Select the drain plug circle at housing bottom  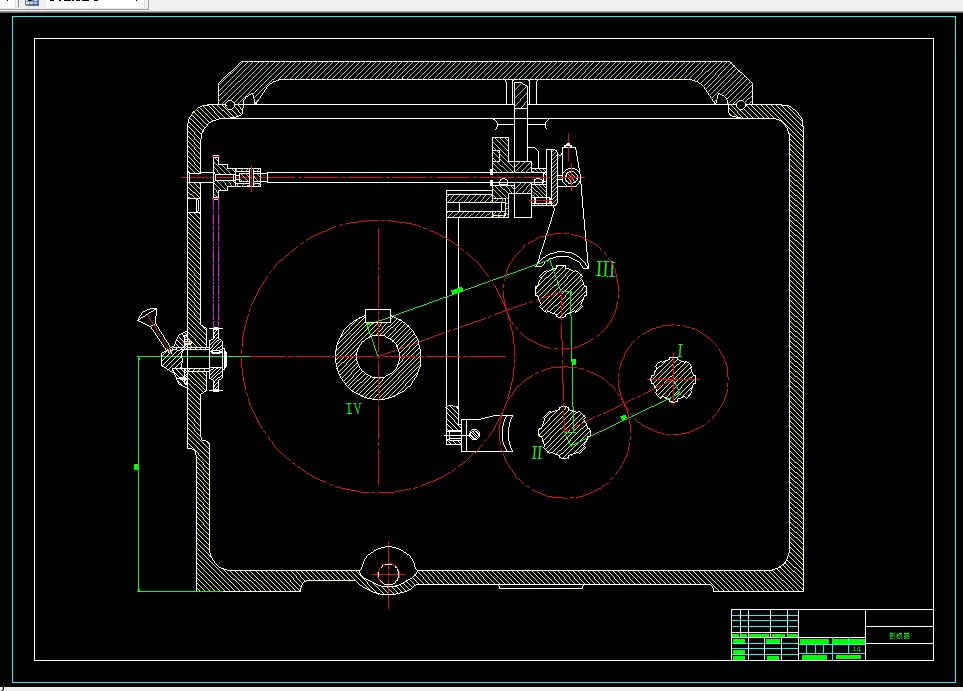point(388,574)
